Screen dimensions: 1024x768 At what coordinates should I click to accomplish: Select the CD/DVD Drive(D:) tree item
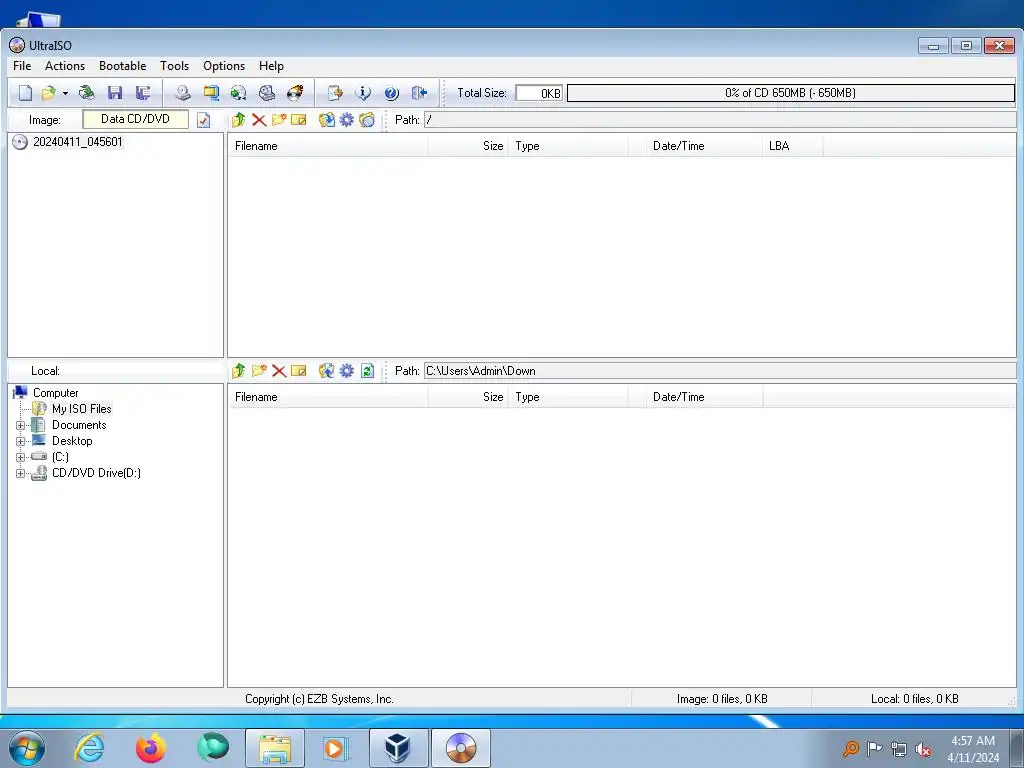click(x=97, y=473)
